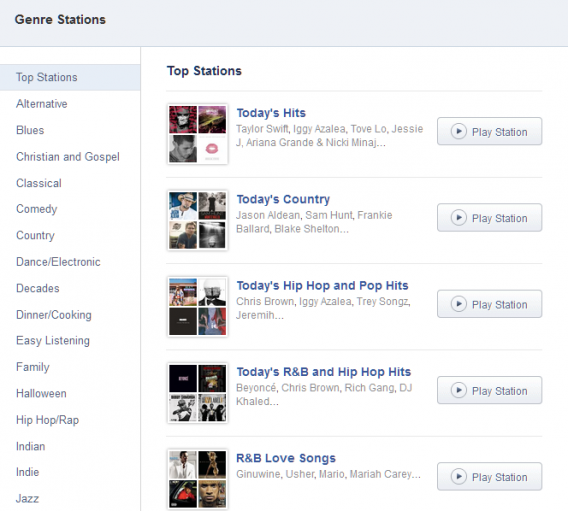Screen dimensions: 568x511
Task: Open the Indian genre
Action: tap(30, 446)
